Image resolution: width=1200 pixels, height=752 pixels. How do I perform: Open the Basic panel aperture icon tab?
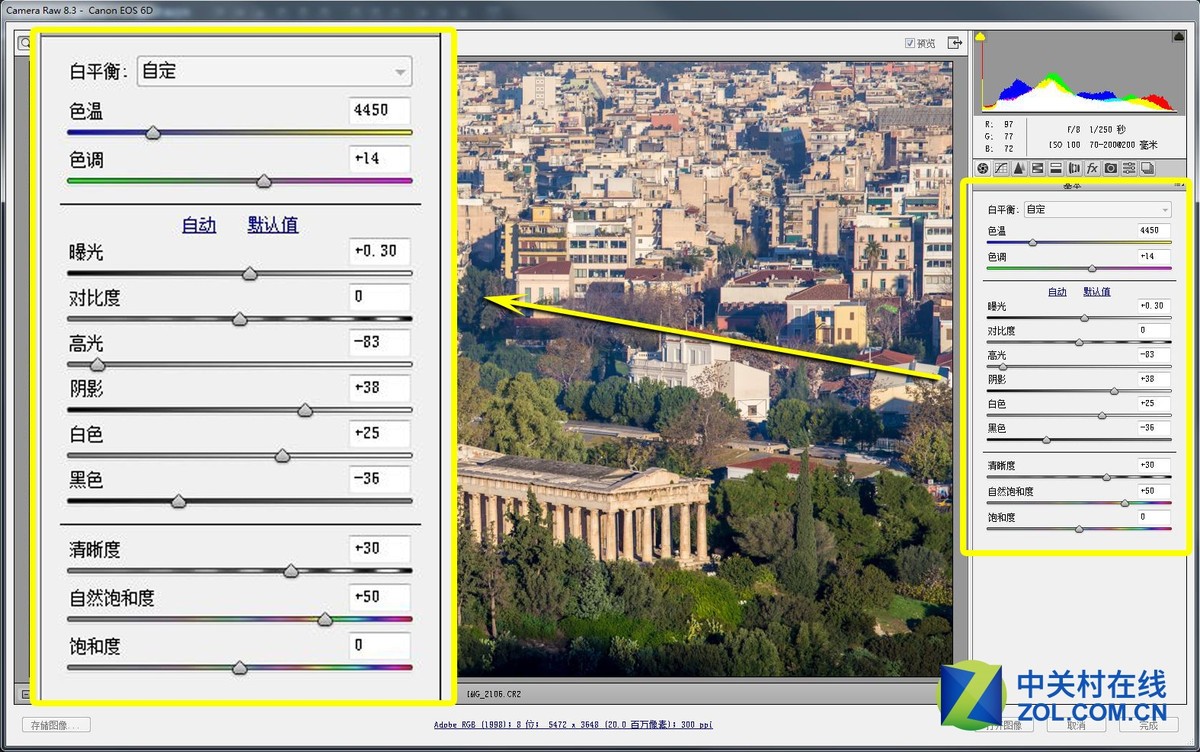pyautogui.click(x=982, y=168)
